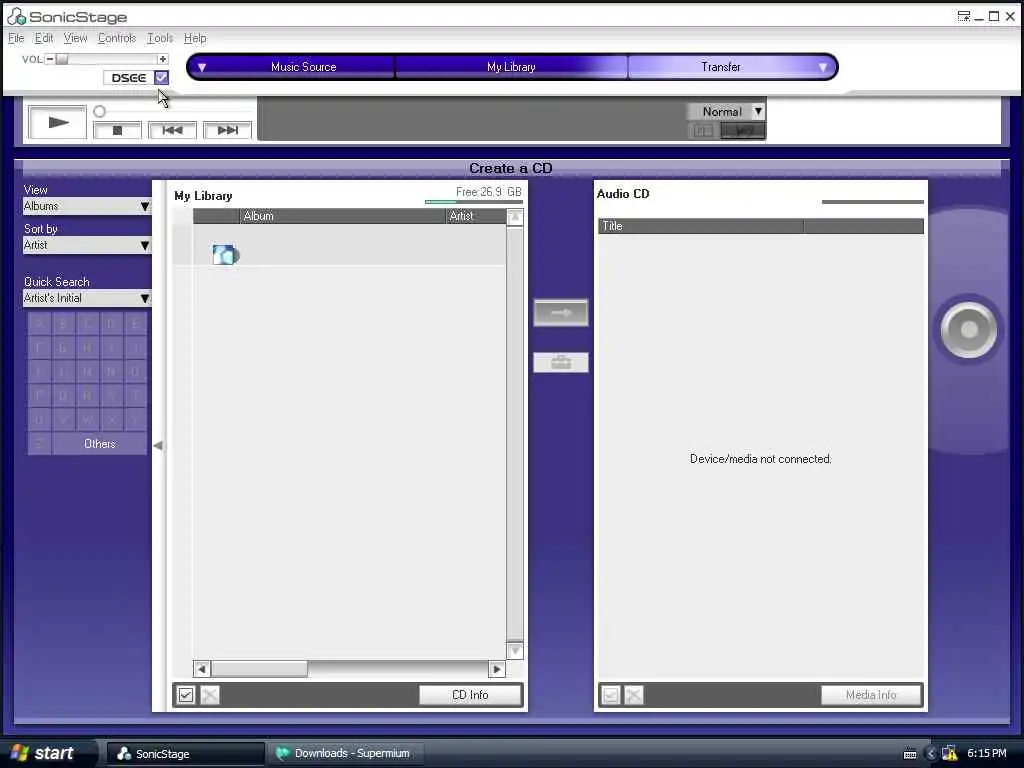
Task: Click the Album column header
Action: pos(342,216)
